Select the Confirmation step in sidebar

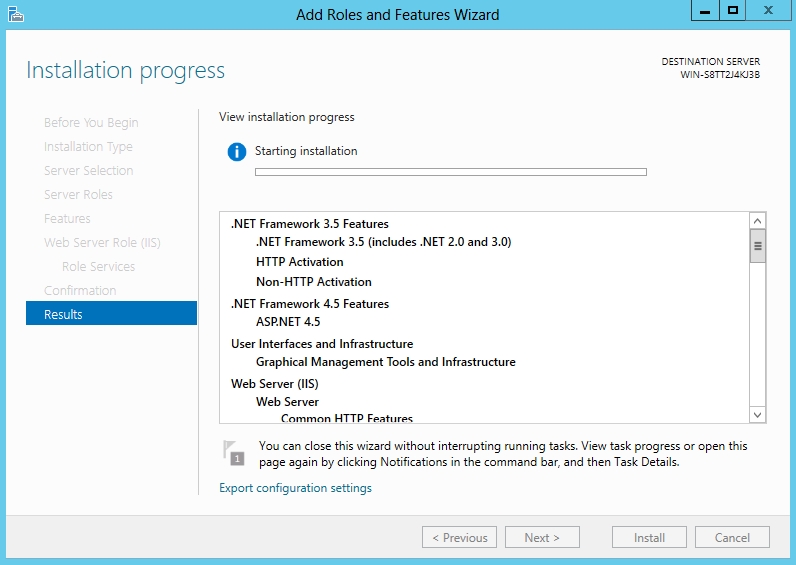[80, 290]
